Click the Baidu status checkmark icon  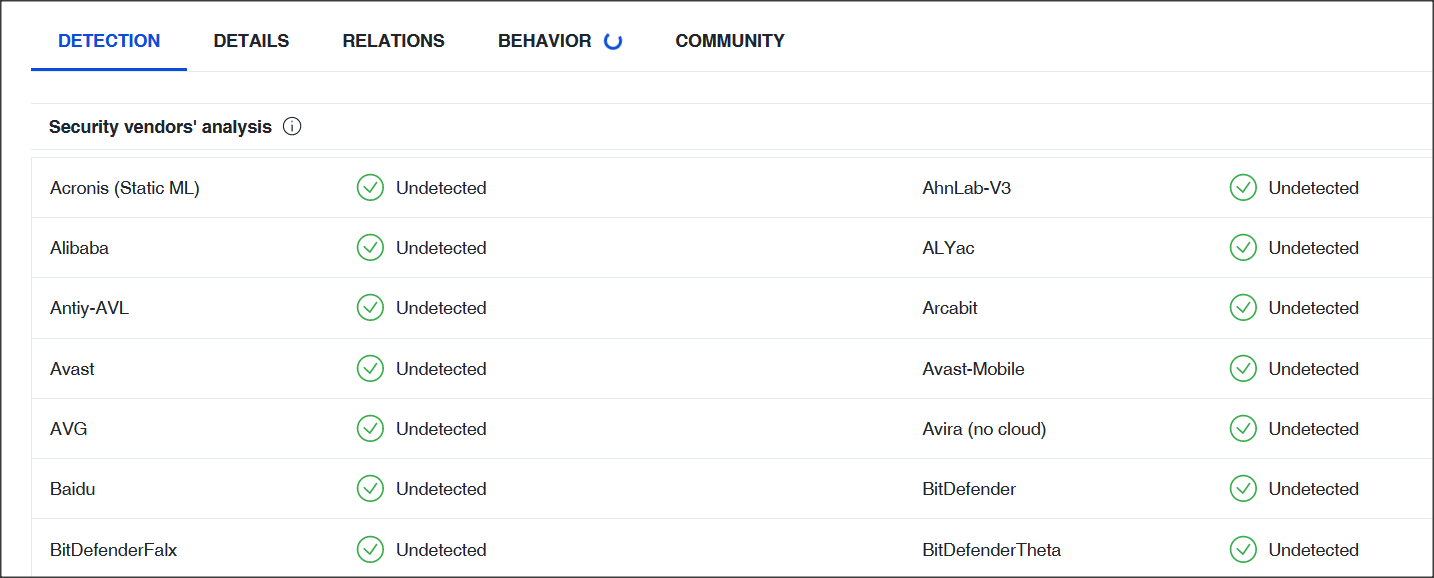370,489
